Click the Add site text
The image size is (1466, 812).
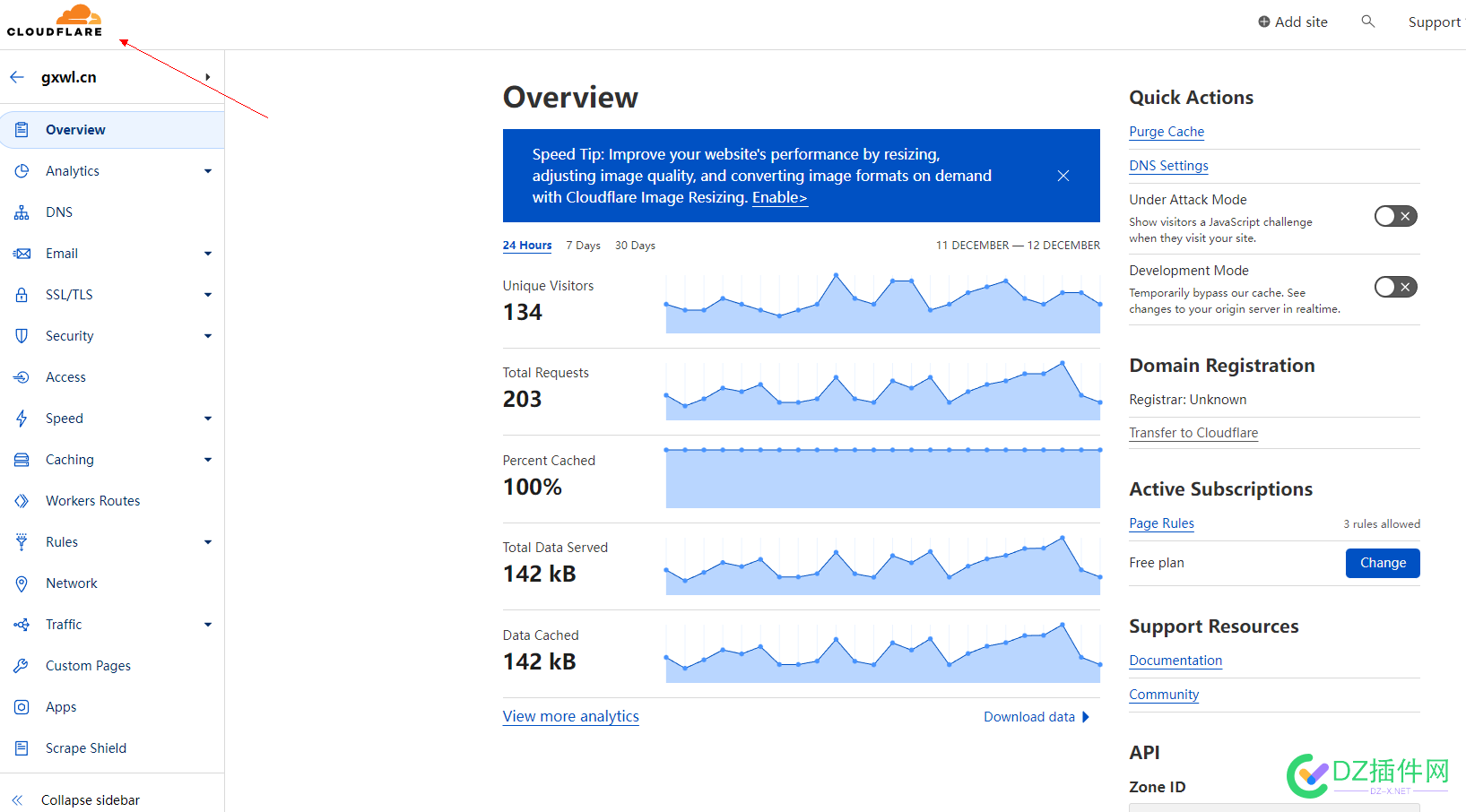pyautogui.click(x=1301, y=22)
